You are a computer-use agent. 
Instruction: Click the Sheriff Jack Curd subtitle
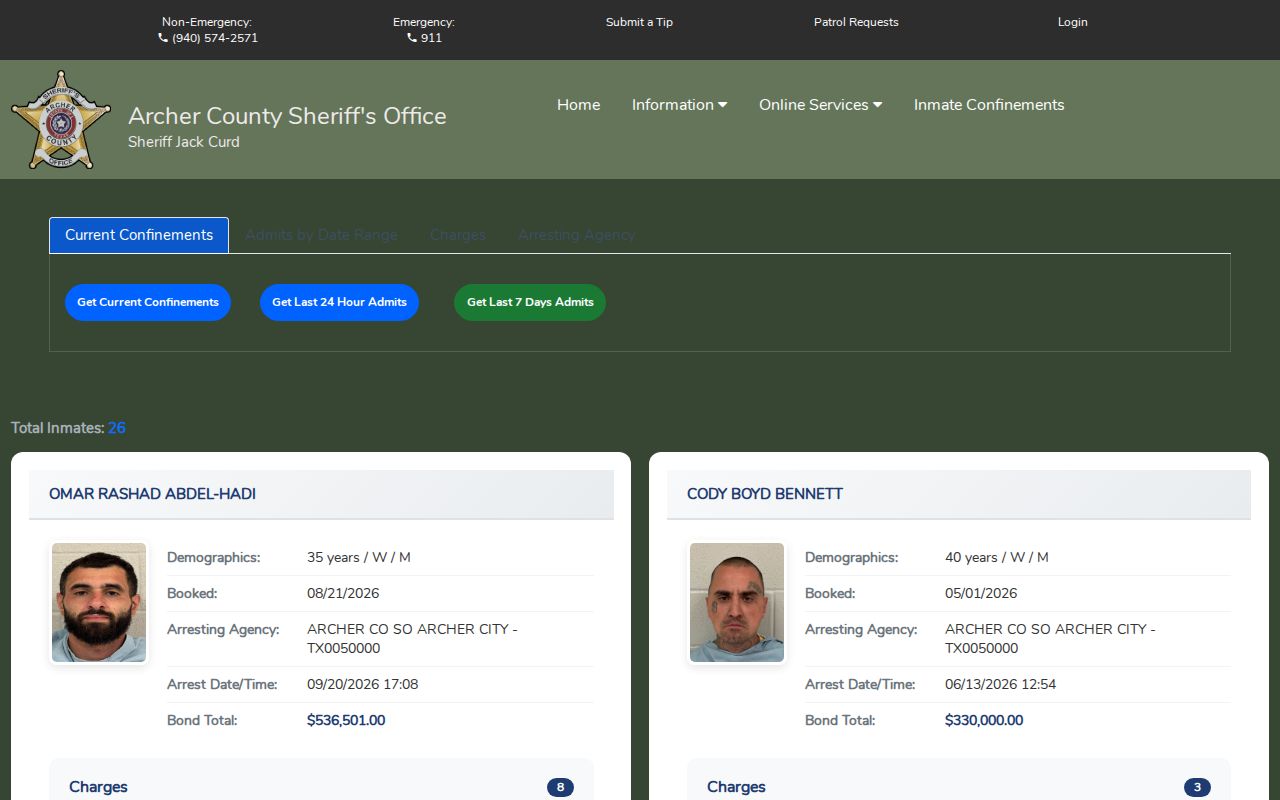(184, 142)
